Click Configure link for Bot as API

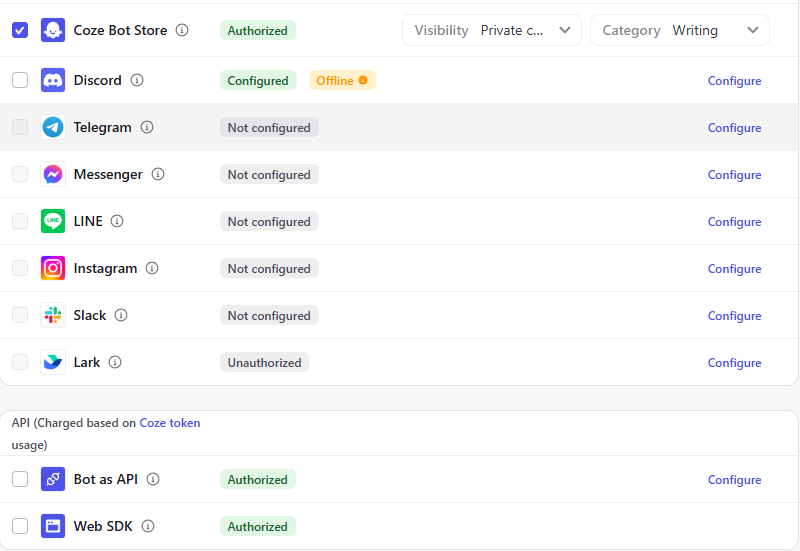[x=734, y=480]
